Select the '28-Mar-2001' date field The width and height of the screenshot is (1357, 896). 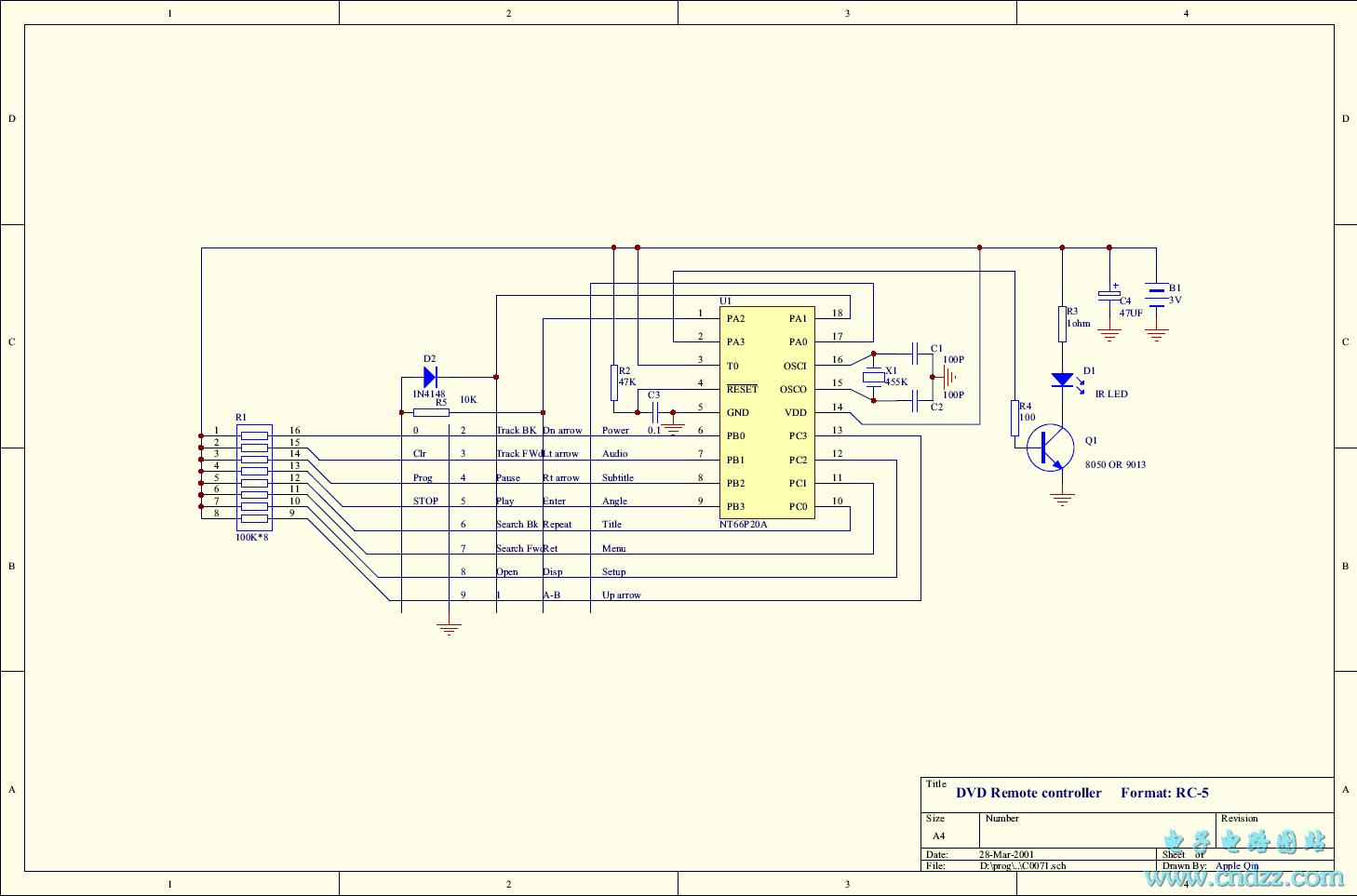pos(1006,854)
